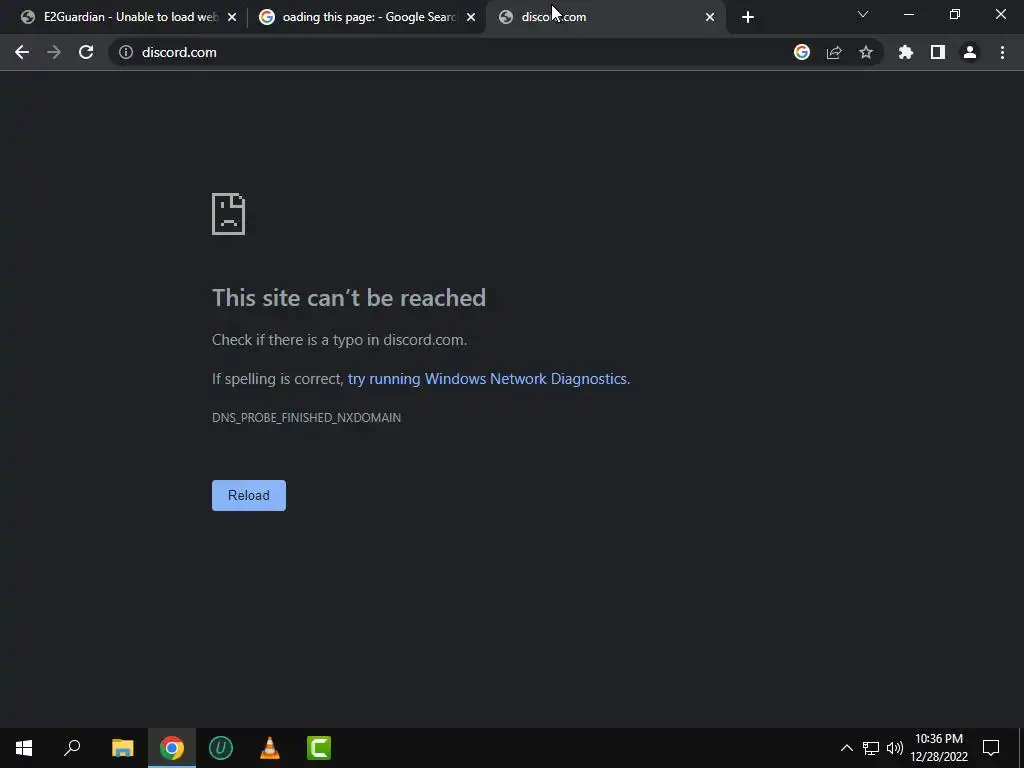
Task: Close the E2Guardian tab
Action: (x=232, y=18)
